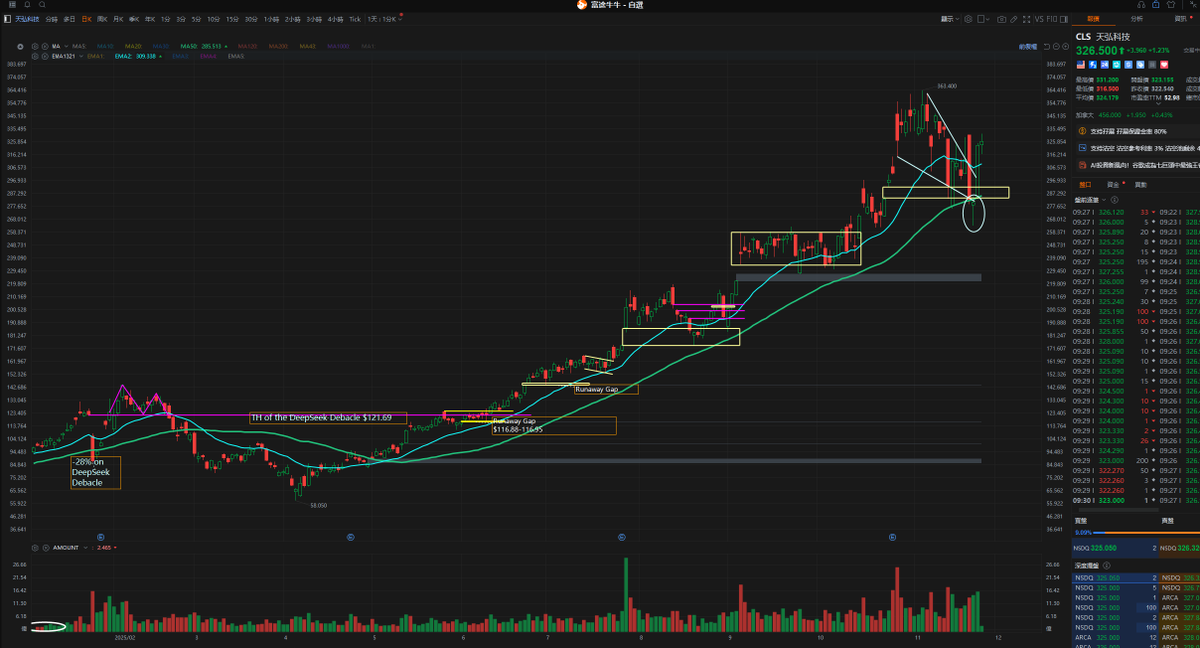Image resolution: width=1200 pixels, height=648 pixels.
Task: Collapse indicator legends round toggle
Action: point(20,46)
